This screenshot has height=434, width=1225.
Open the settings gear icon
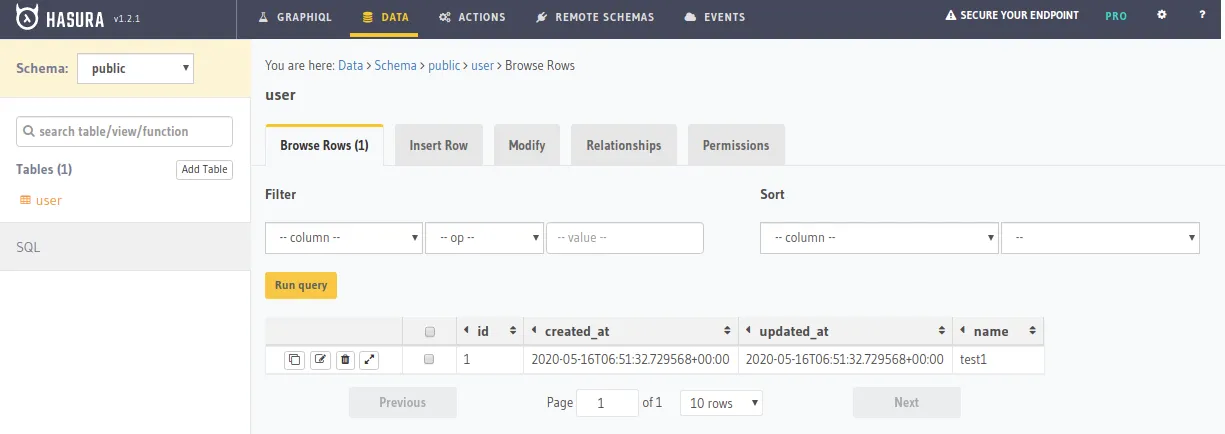(x=1162, y=17)
